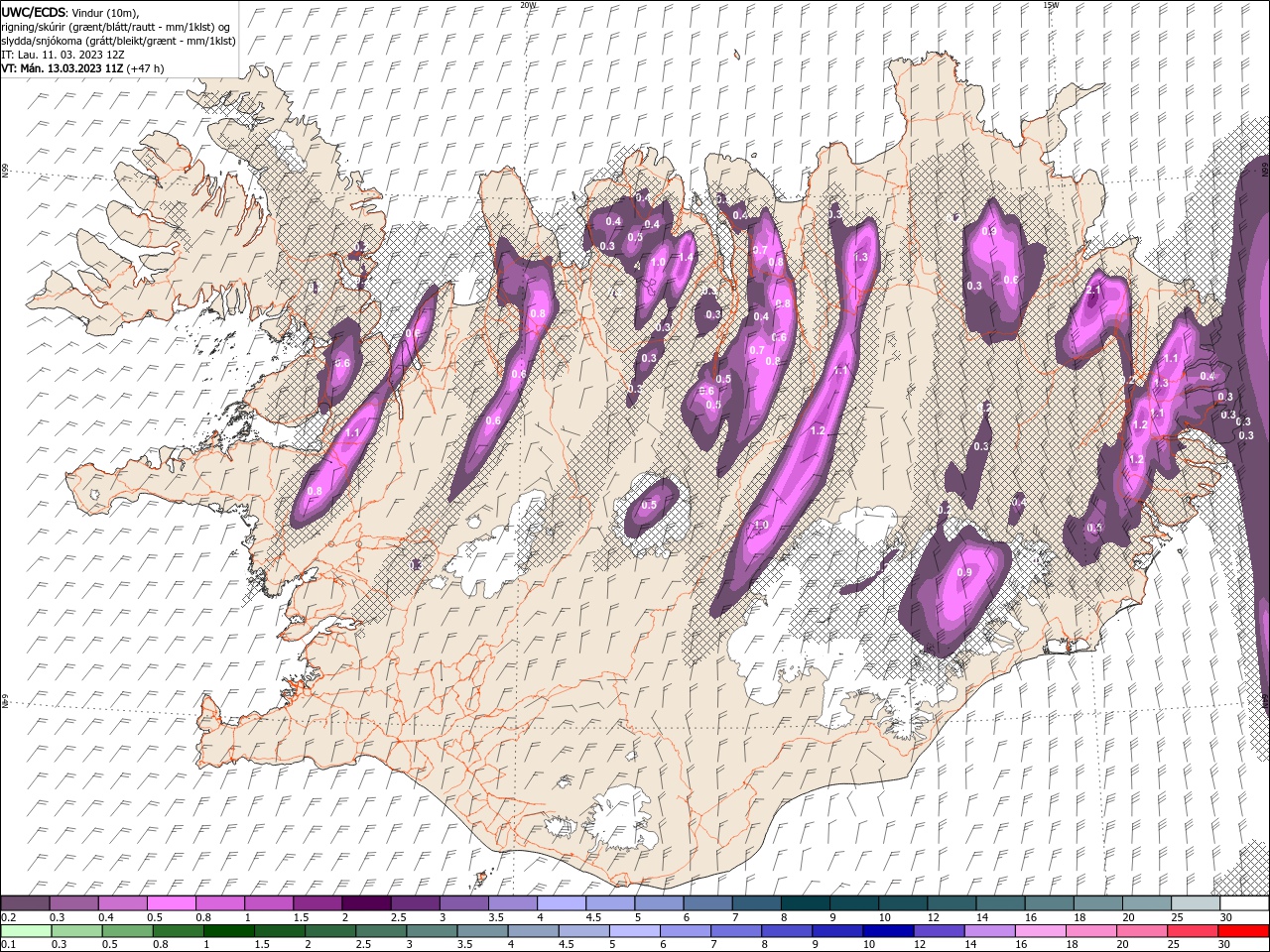Click the '0.1' label in lower legend
Screen dimensions: 1270x952
pyautogui.click(x=7, y=945)
